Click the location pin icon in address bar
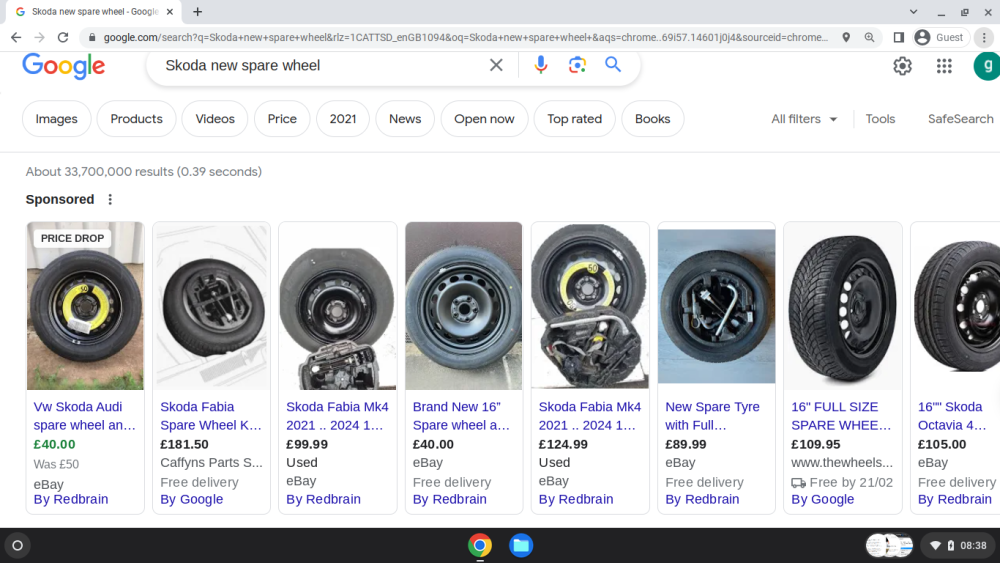Viewport: 1000px width, 563px height. pos(846,38)
